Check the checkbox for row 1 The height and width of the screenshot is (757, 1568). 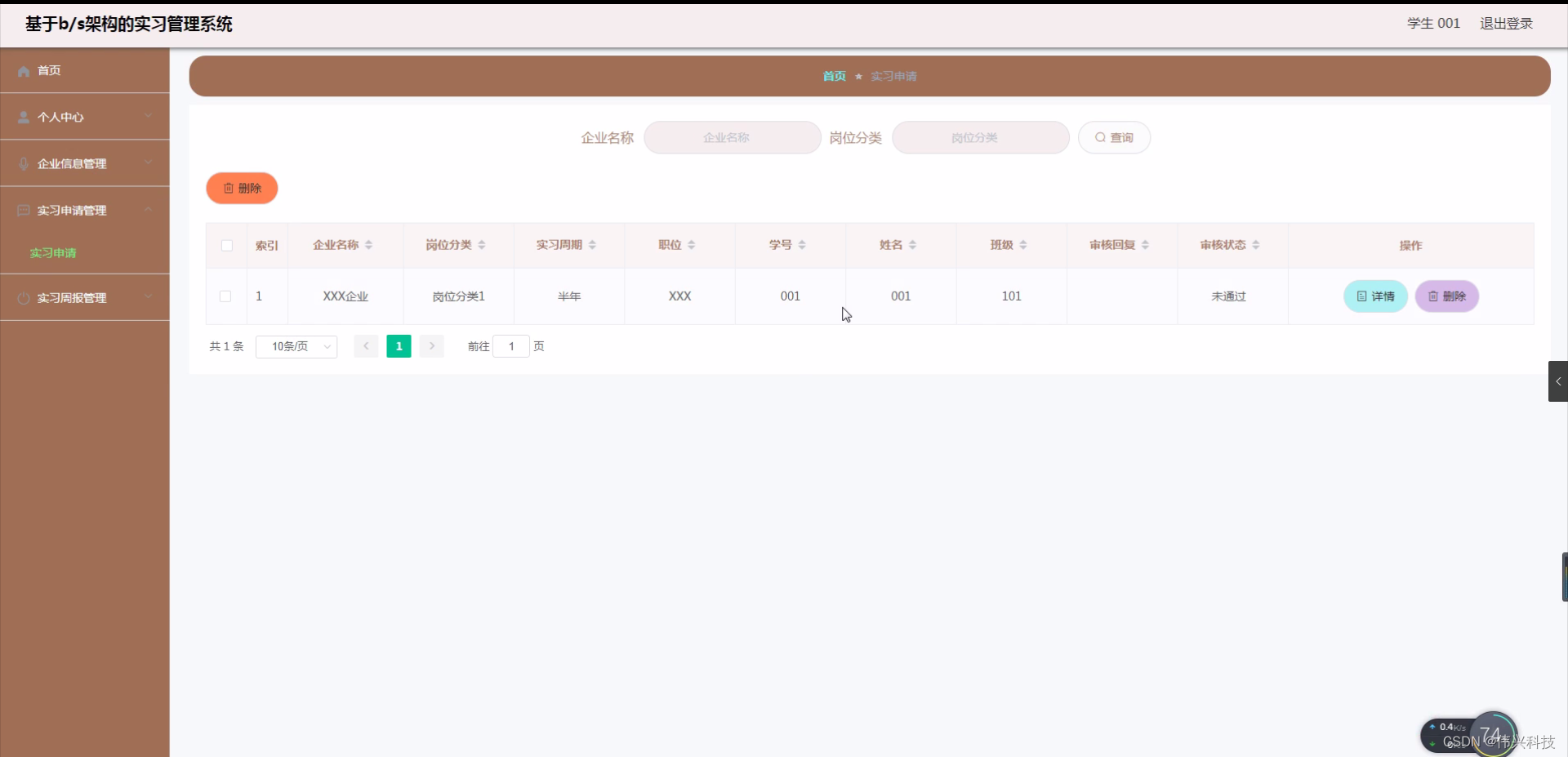pyautogui.click(x=226, y=296)
